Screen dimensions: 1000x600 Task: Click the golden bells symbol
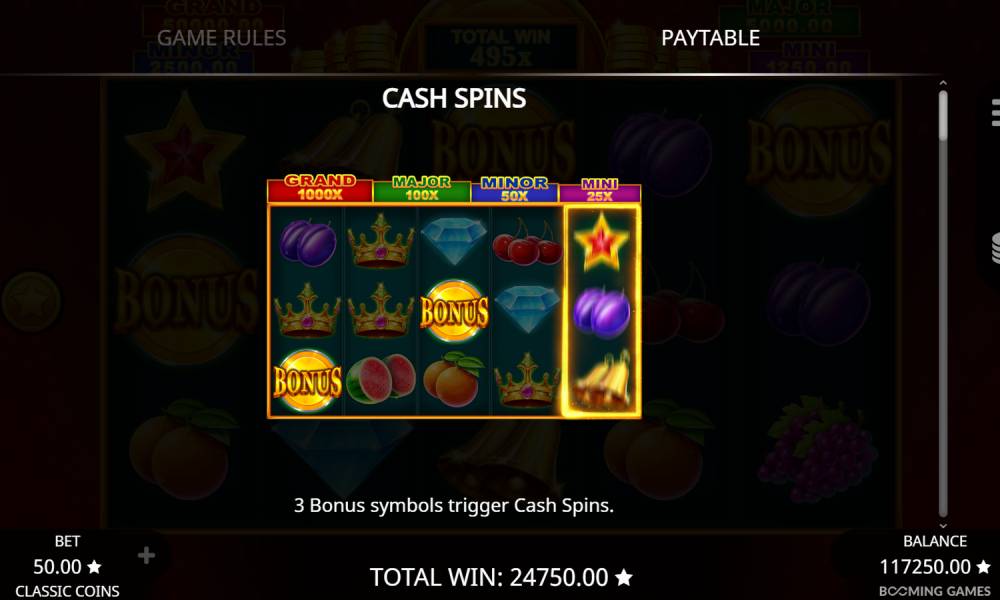pos(601,381)
